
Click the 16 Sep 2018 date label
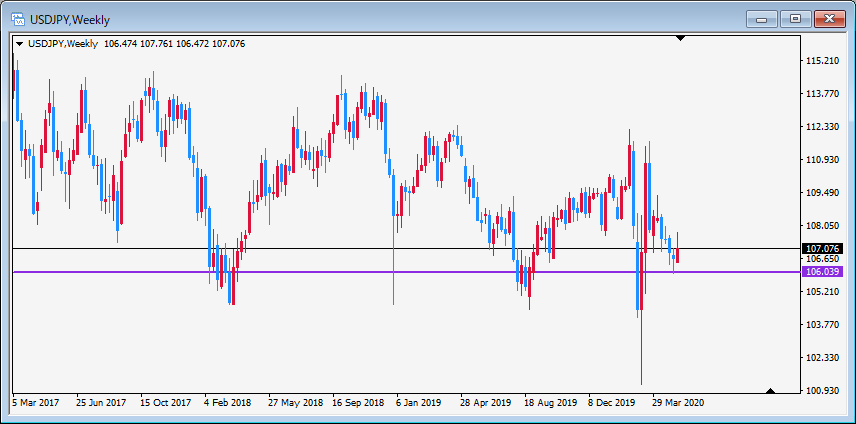359,403
